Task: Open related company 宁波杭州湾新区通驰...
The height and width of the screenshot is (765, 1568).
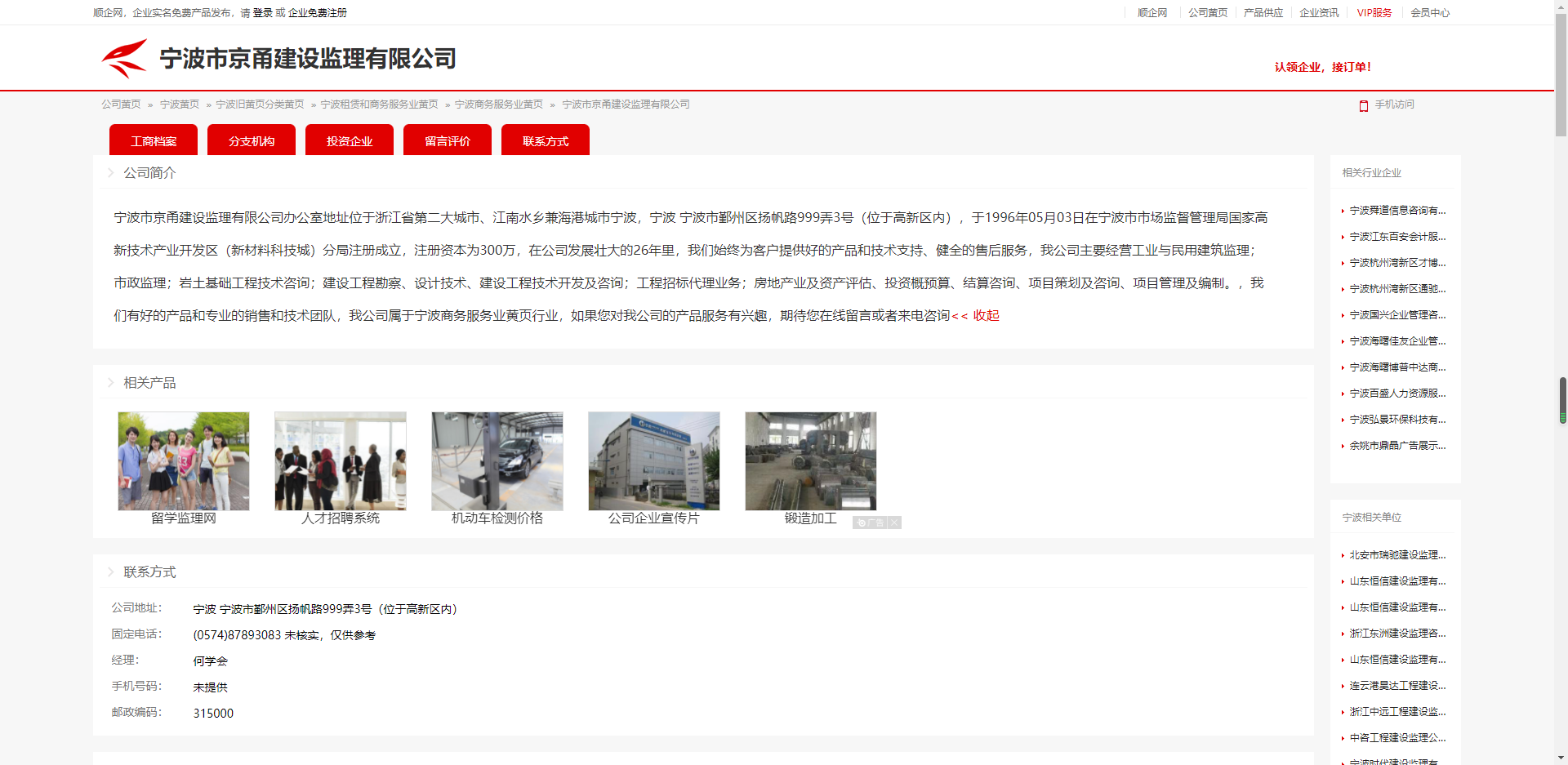Action: (x=1397, y=289)
